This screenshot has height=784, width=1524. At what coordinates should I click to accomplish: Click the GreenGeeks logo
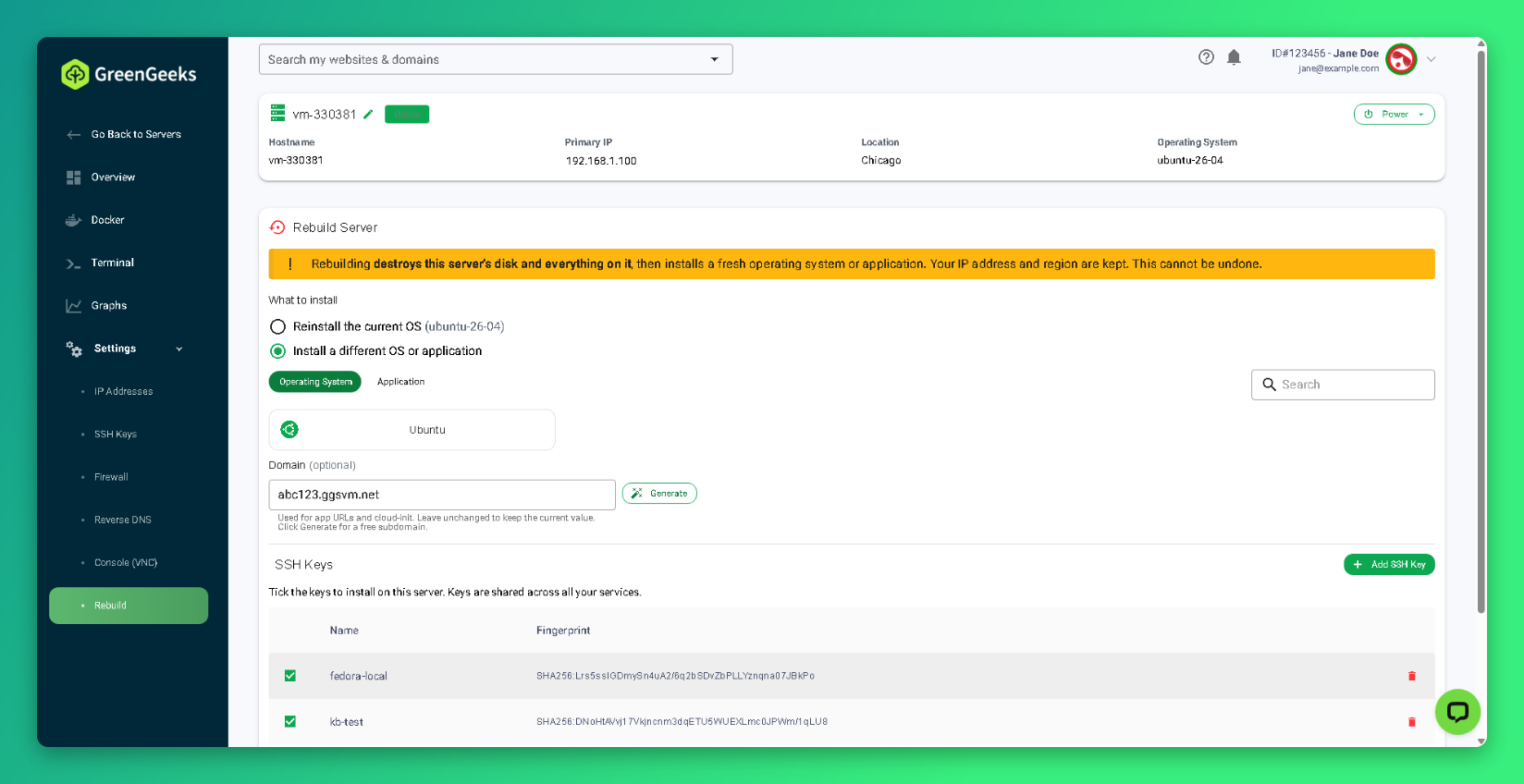coord(129,74)
